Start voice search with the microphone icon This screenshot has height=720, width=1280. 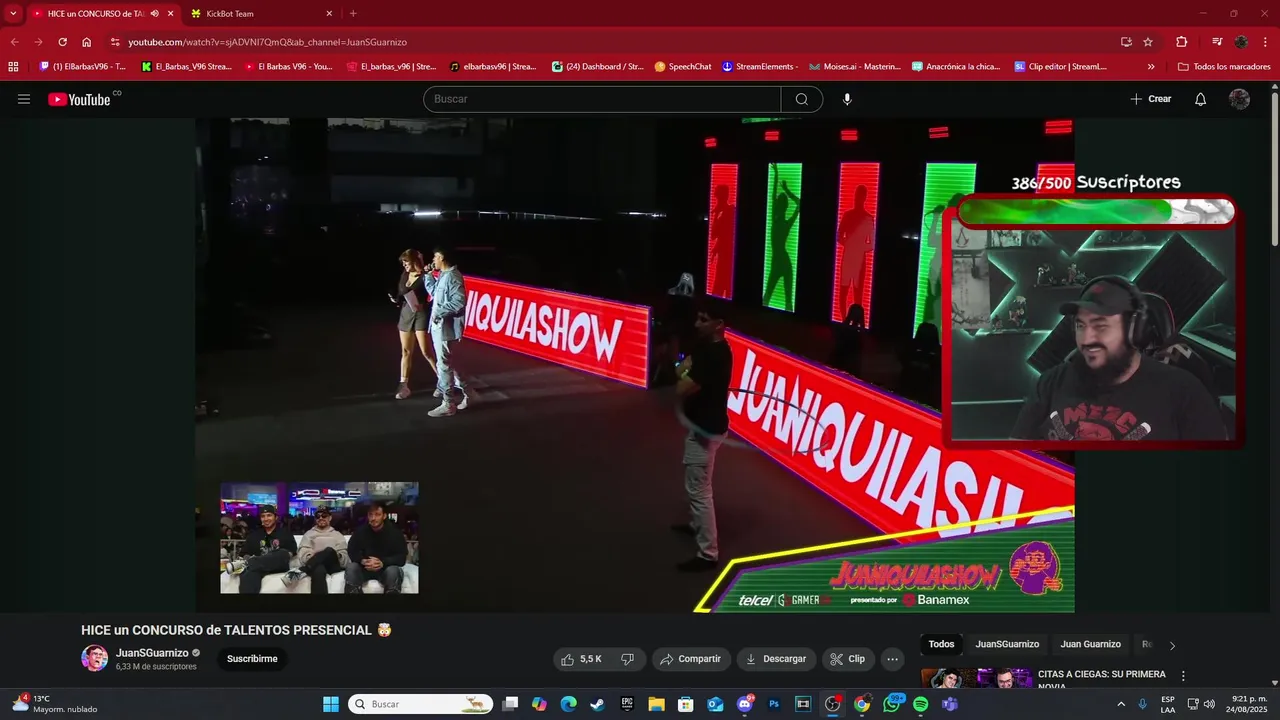coord(847,99)
